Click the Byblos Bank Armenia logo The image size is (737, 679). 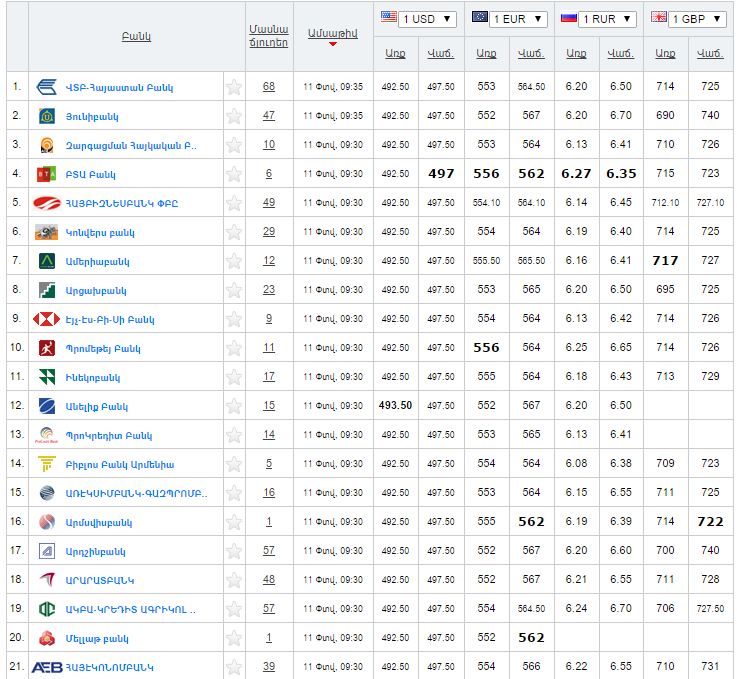[x=47, y=464]
